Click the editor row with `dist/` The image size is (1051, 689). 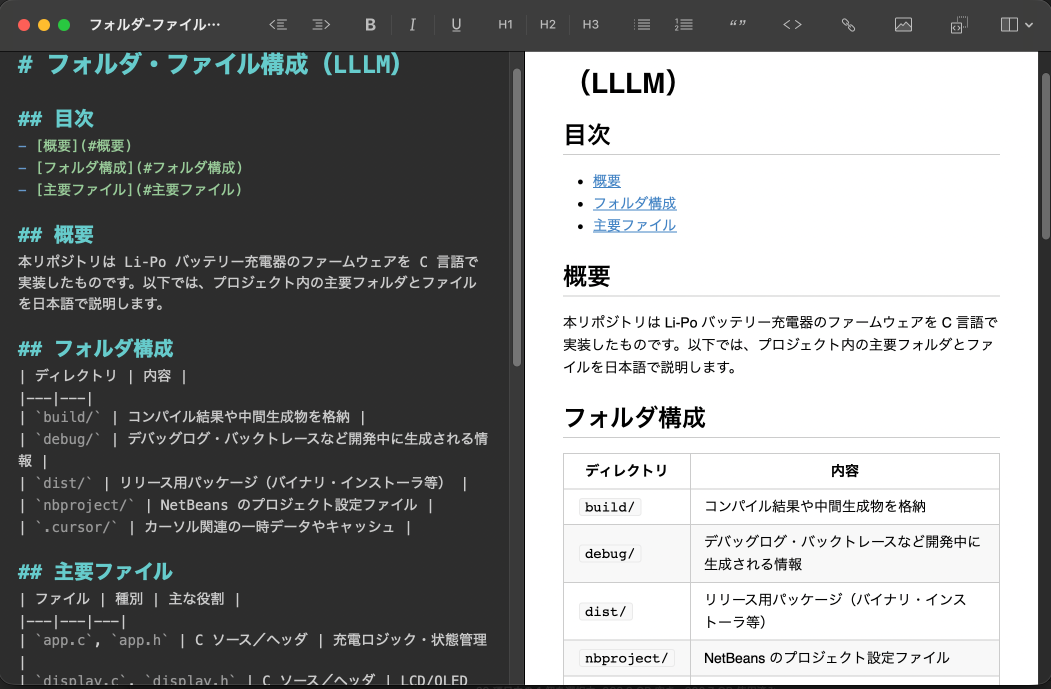pyautogui.click(x=243, y=483)
